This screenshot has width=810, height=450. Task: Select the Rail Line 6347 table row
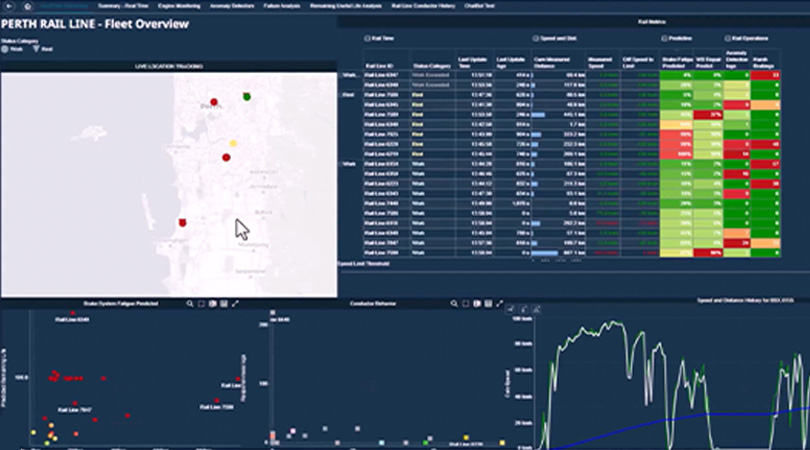(x=571, y=75)
